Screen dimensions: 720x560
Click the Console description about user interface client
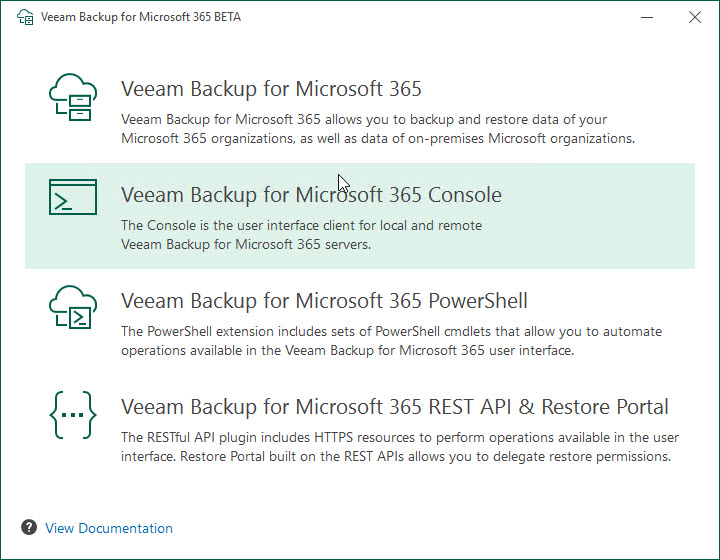click(301, 235)
